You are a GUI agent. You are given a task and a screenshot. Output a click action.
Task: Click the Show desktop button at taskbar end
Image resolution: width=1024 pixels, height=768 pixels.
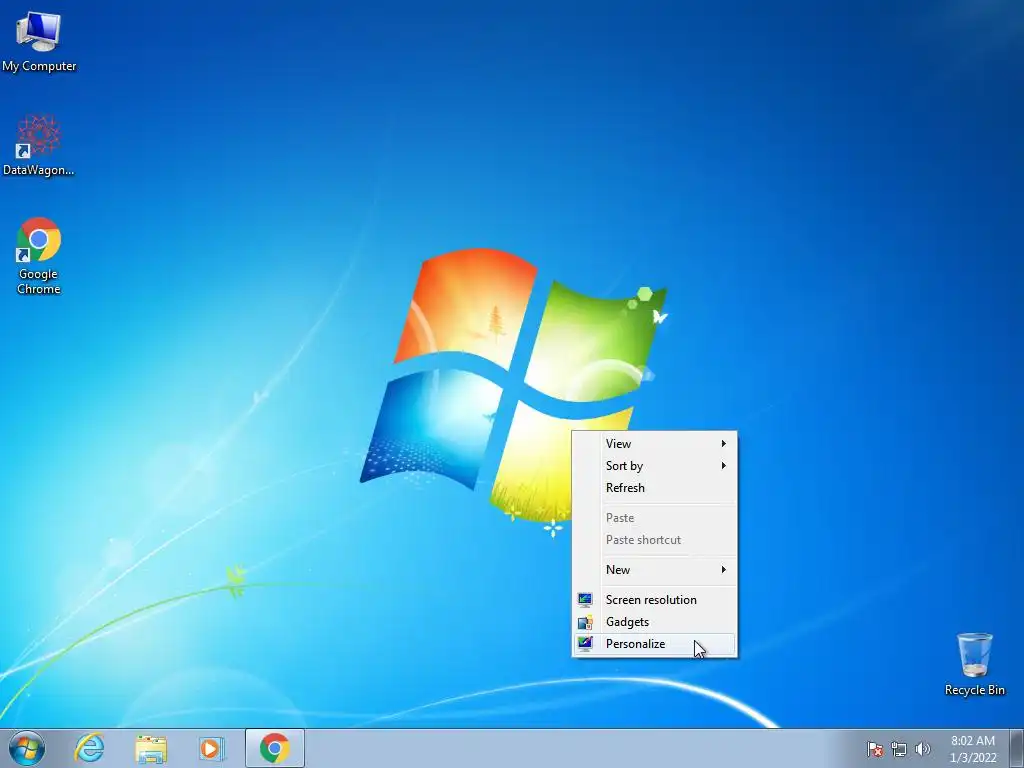[x=1017, y=748]
